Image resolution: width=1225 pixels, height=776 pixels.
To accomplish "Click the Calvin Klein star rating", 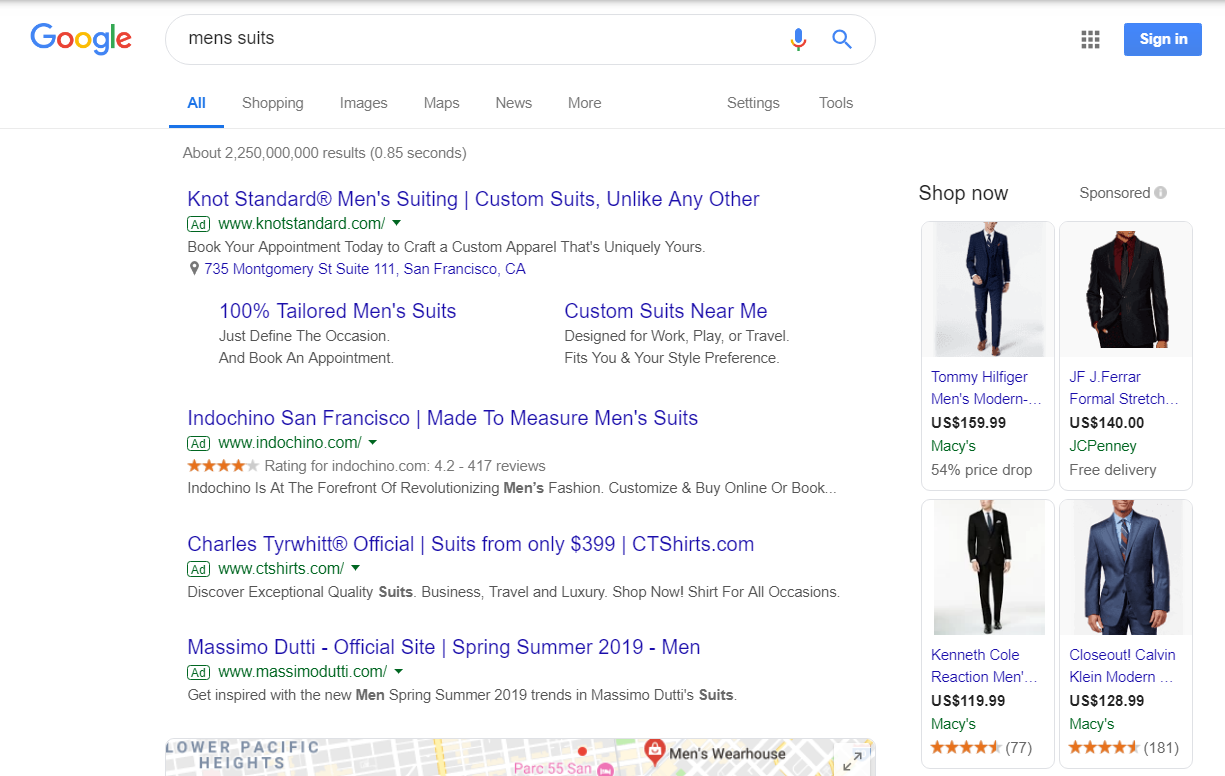I will pos(1104,747).
